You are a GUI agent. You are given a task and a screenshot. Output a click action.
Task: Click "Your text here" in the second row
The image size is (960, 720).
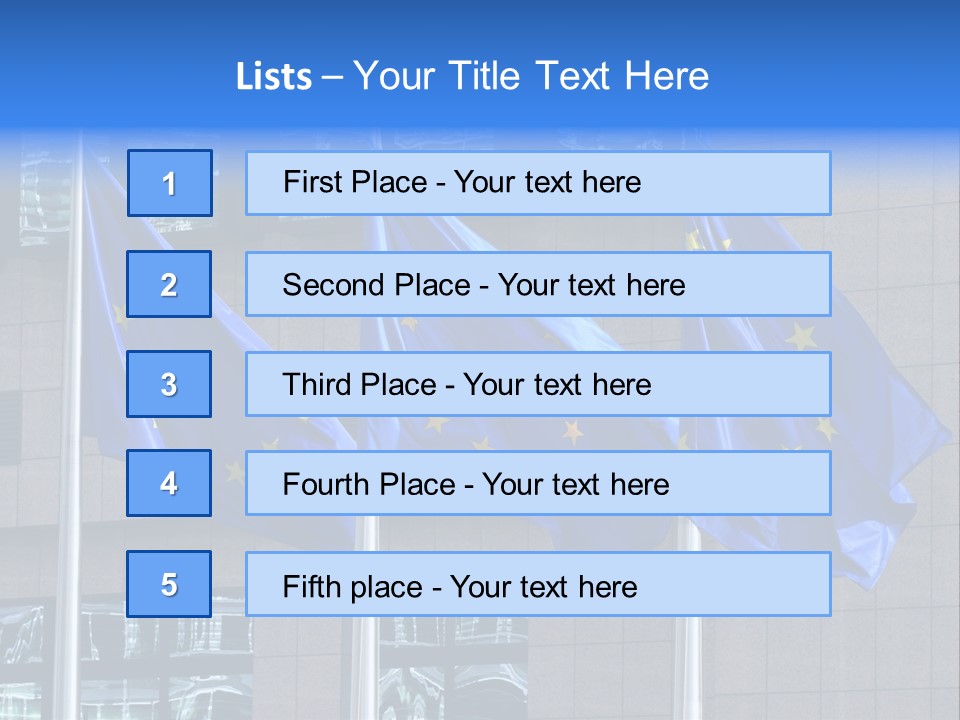(x=591, y=285)
